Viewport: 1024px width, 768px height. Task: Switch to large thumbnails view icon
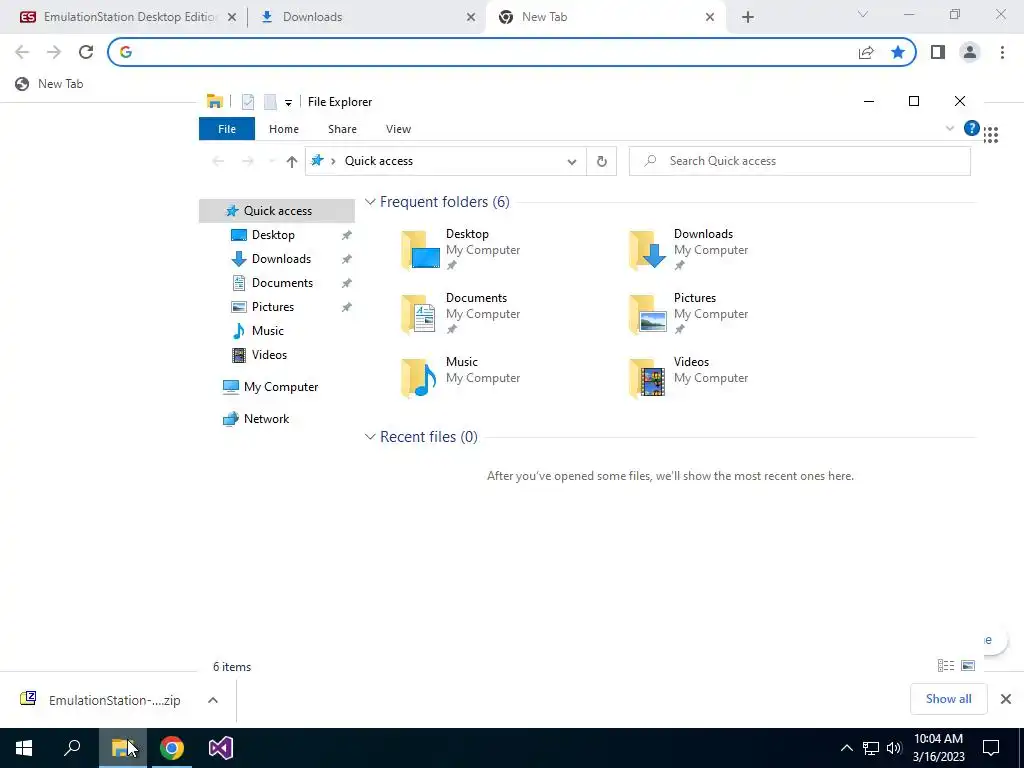[x=968, y=665]
